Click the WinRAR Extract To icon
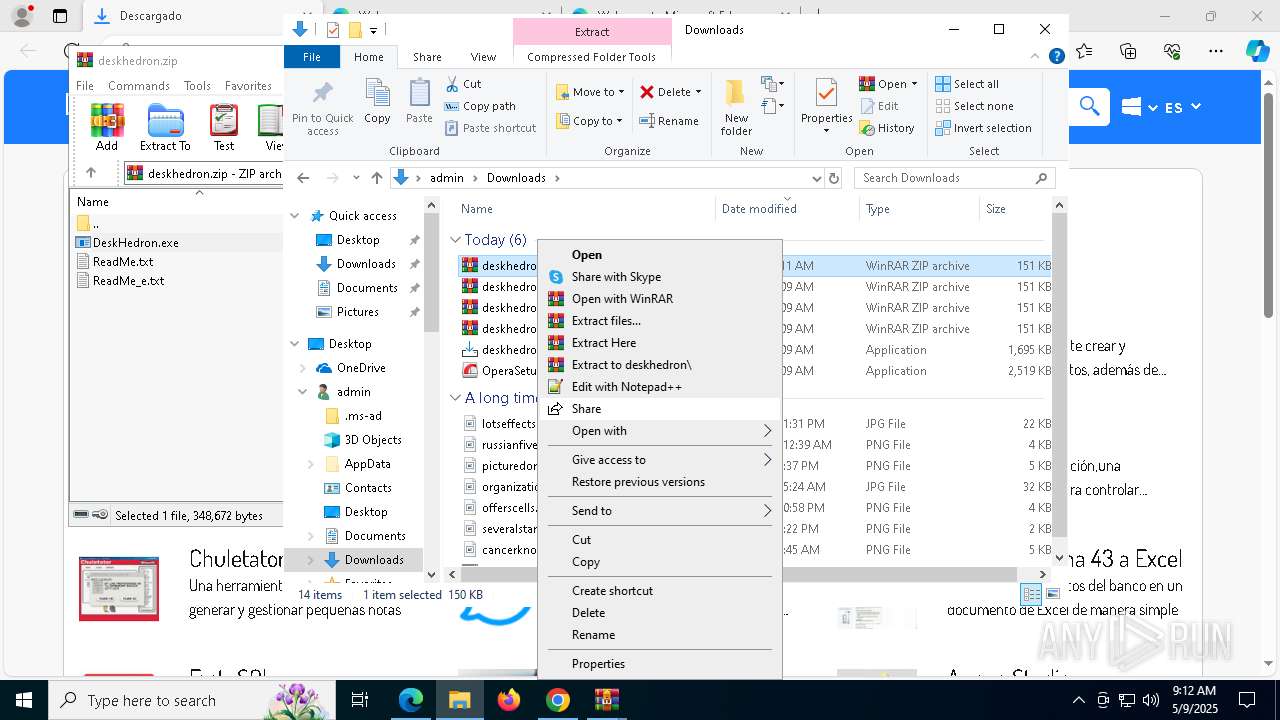The image size is (1280, 720). click(x=165, y=127)
